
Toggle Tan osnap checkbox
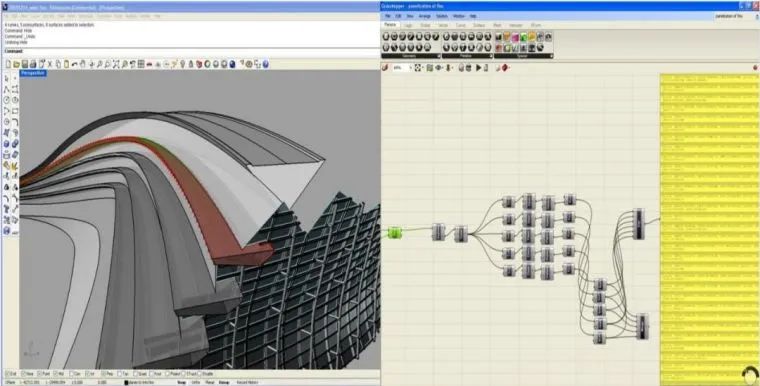pyautogui.click(x=119, y=374)
